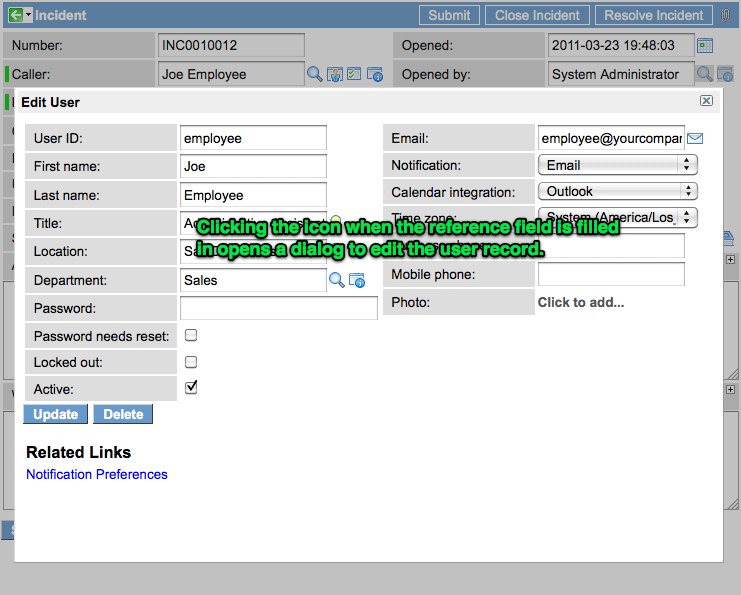Screen dimensions: 741x595
Task: Check the Locked out checkbox
Action: 191,362
